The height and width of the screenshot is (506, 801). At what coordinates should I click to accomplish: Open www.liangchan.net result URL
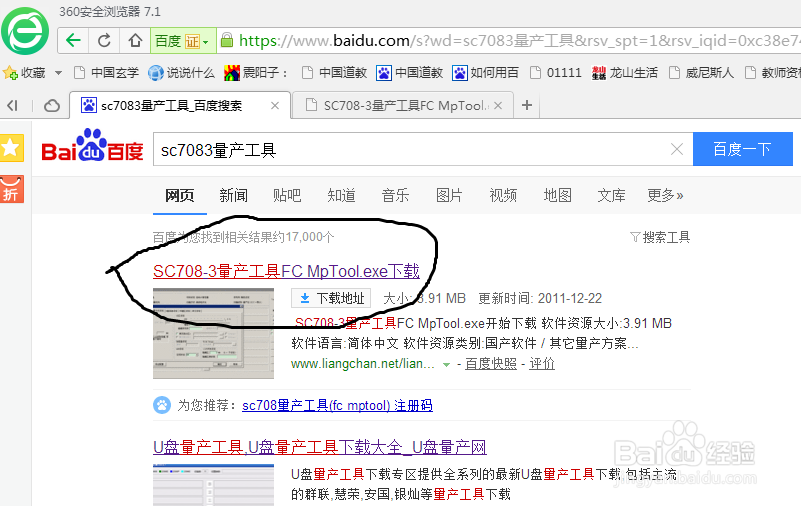(363, 364)
